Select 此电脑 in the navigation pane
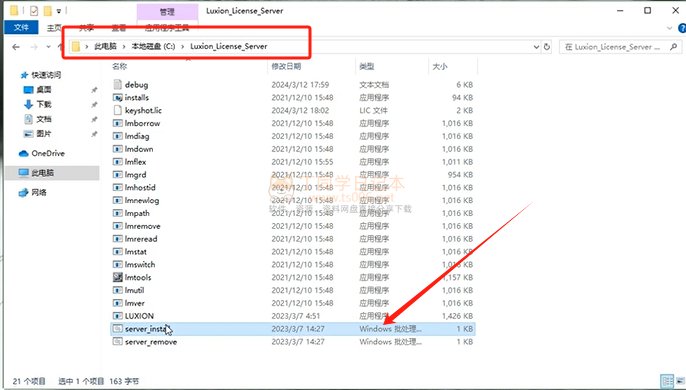This screenshot has width=686, height=390. click(42, 173)
